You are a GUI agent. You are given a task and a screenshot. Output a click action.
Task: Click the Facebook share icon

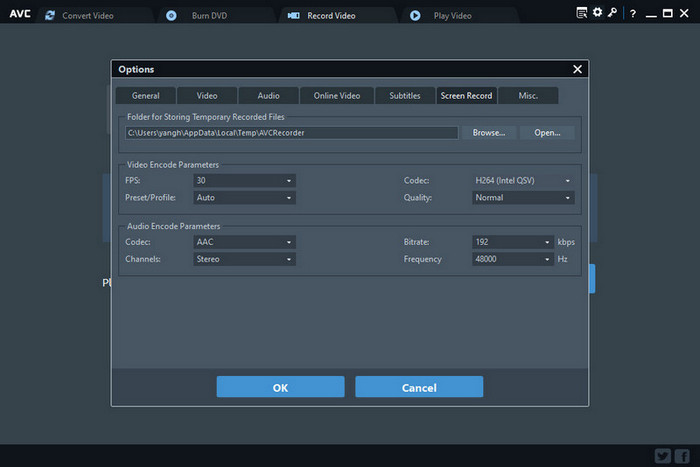[x=682, y=456]
